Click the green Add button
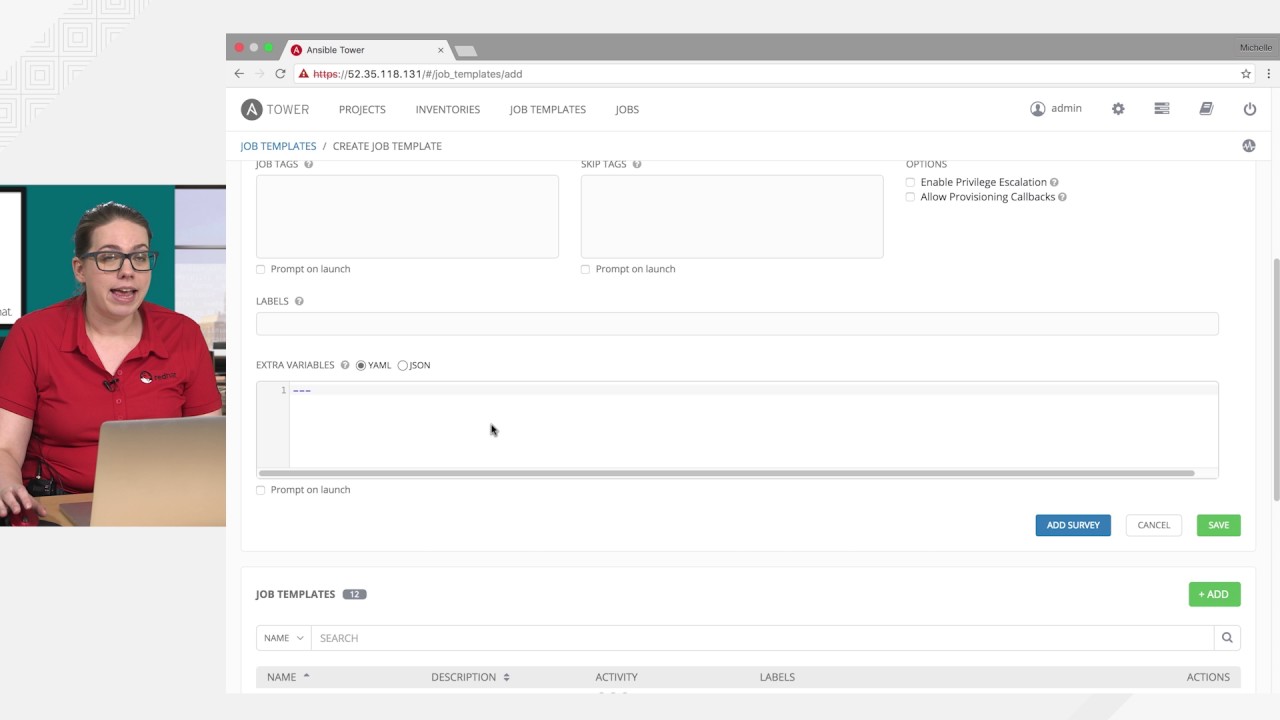1280x720 pixels. pos(1215,594)
